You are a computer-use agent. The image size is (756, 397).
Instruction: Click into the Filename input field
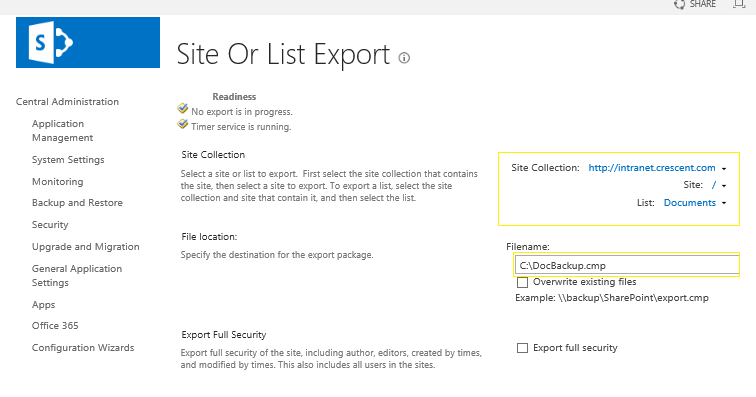[x=626, y=265]
